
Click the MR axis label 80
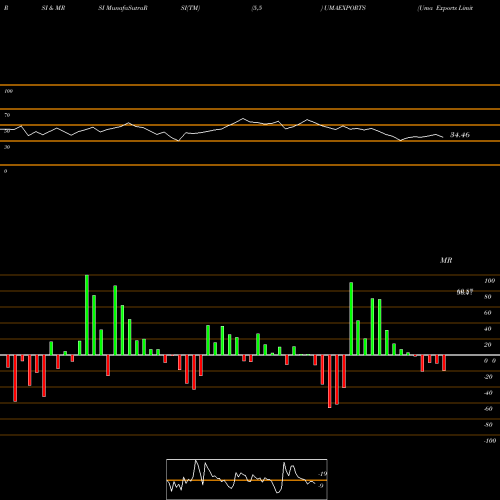488,297
